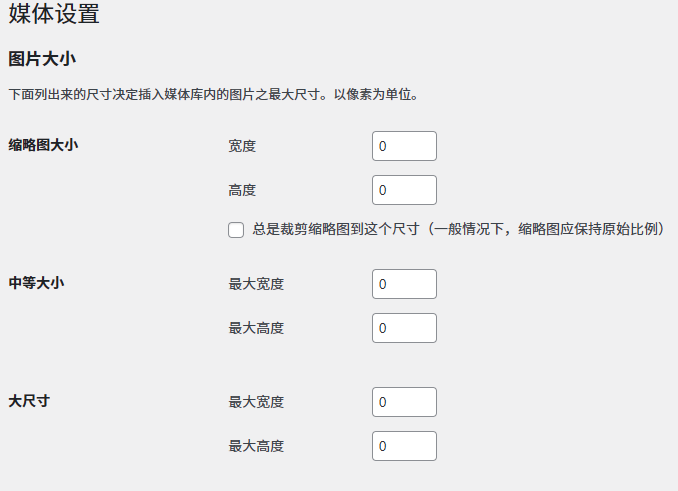Viewport: 678px width, 491px height.
Task: Select the 大尺寸 最大宽度 input field
Action: tap(404, 402)
